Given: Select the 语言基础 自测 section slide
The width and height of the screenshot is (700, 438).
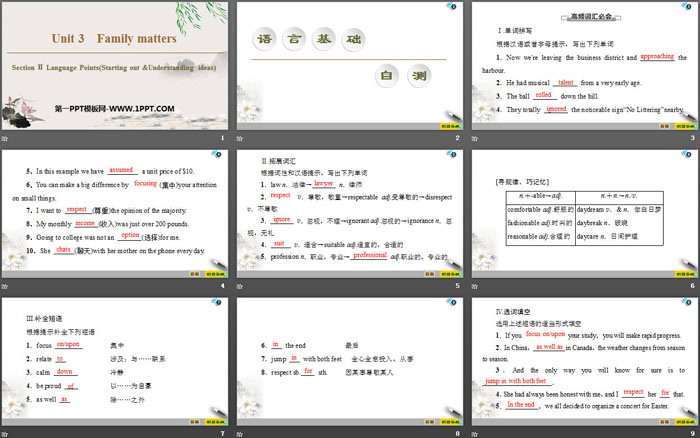Looking at the screenshot, I should click(348, 65).
